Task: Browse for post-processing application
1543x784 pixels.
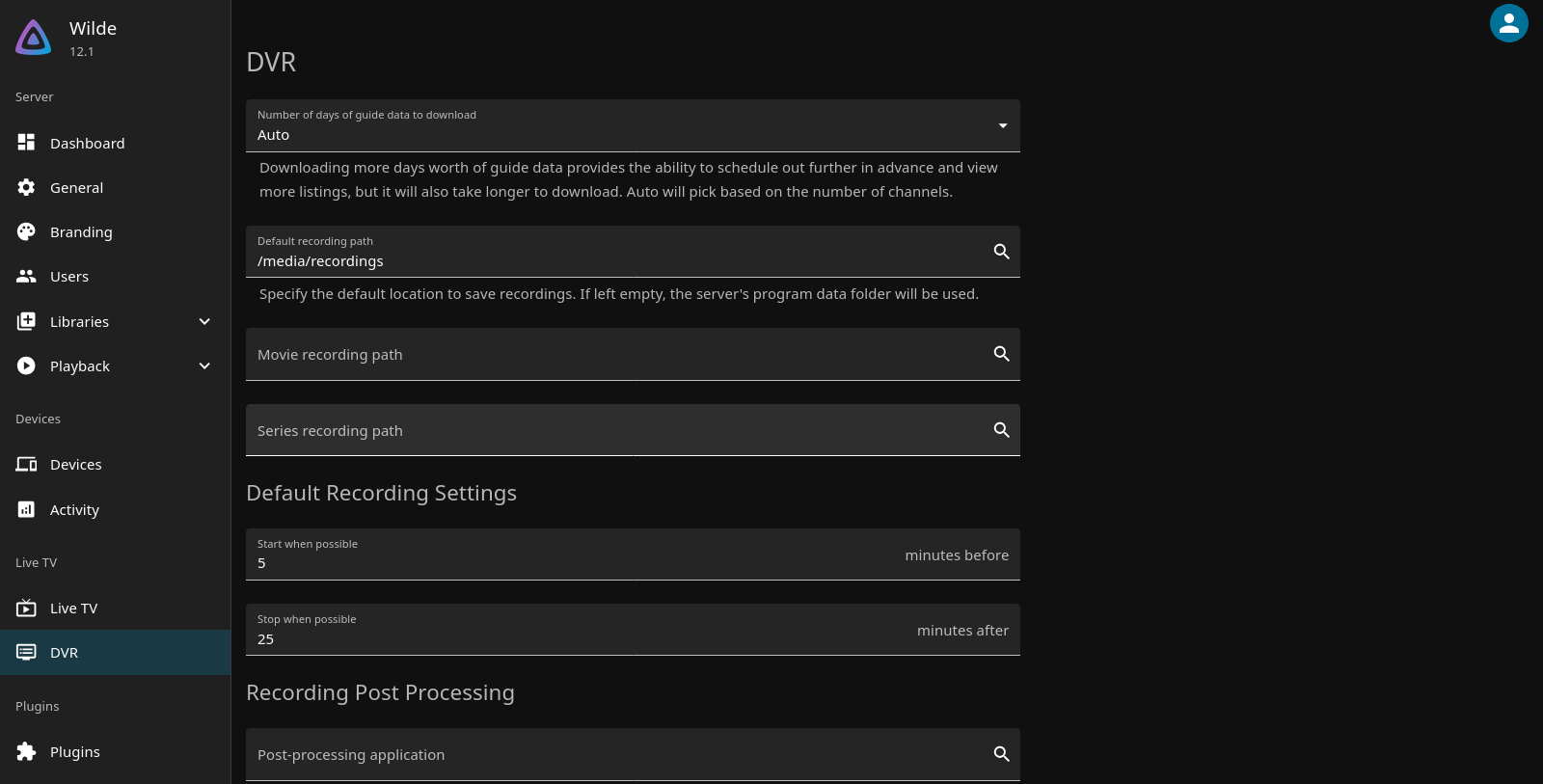Action: pos(1002,754)
